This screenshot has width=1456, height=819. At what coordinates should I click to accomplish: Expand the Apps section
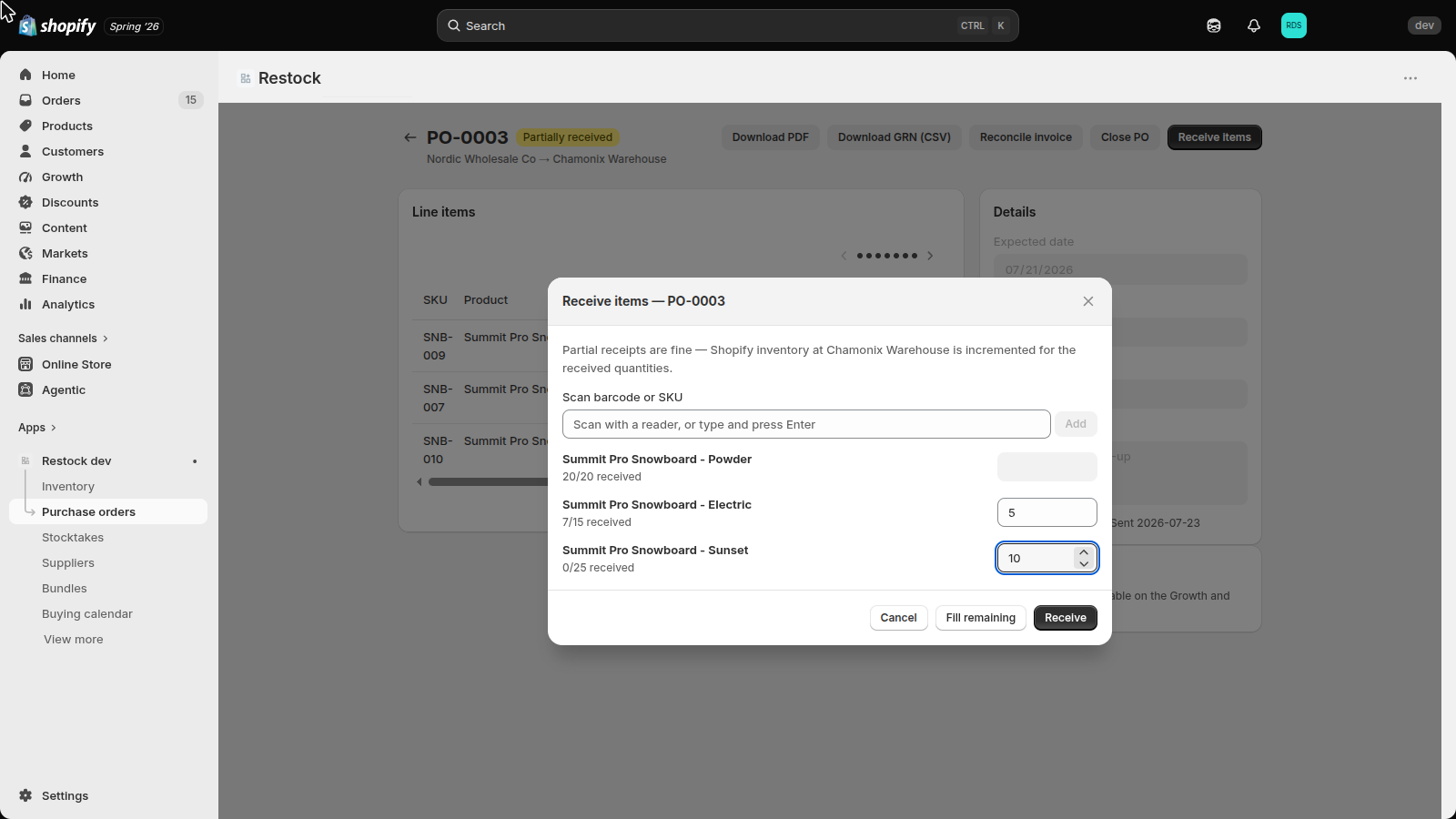tap(37, 427)
